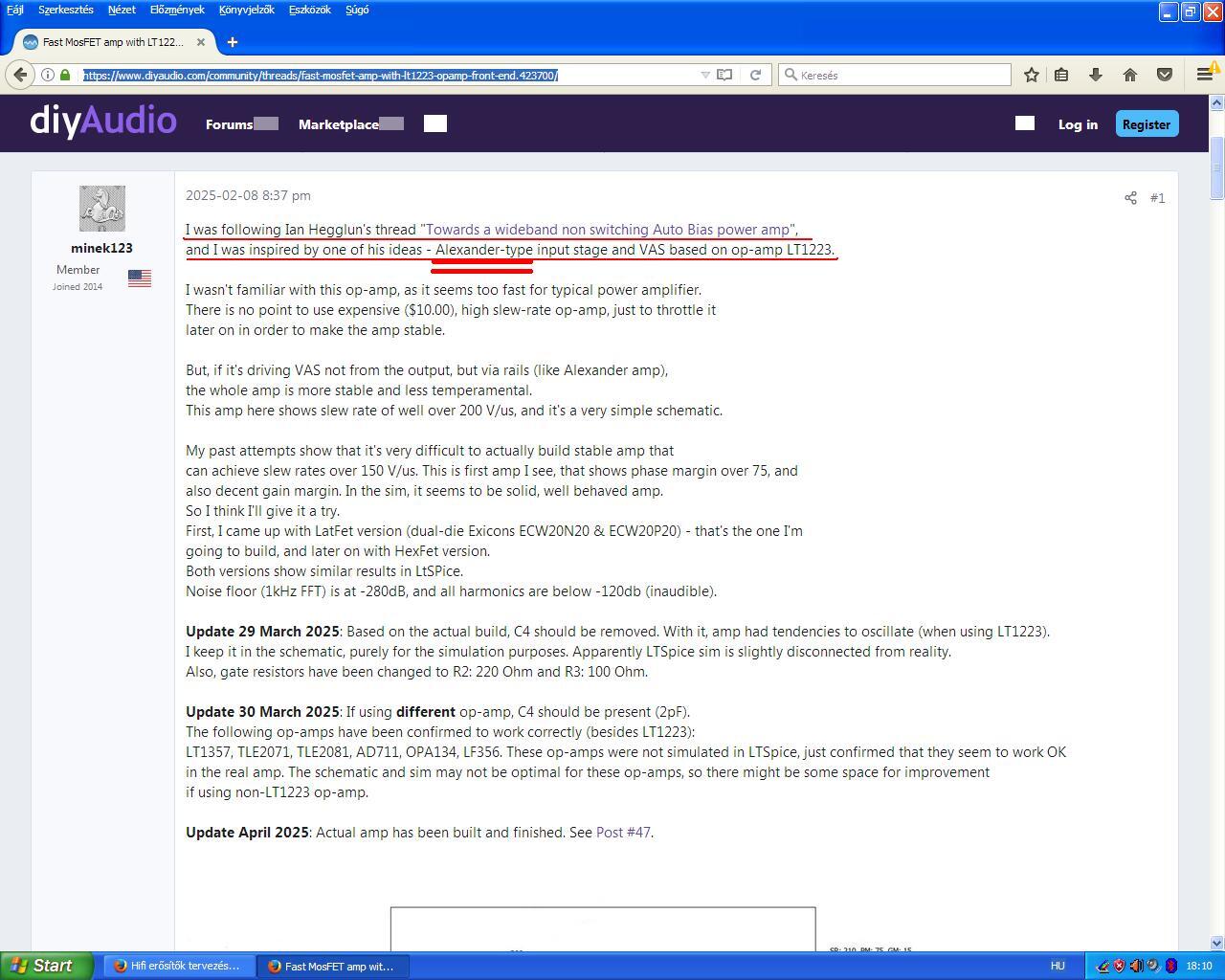The image size is (1225, 980).
Task: Open the Bluetooth icon in the system tray
Action: coord(1170,966)
